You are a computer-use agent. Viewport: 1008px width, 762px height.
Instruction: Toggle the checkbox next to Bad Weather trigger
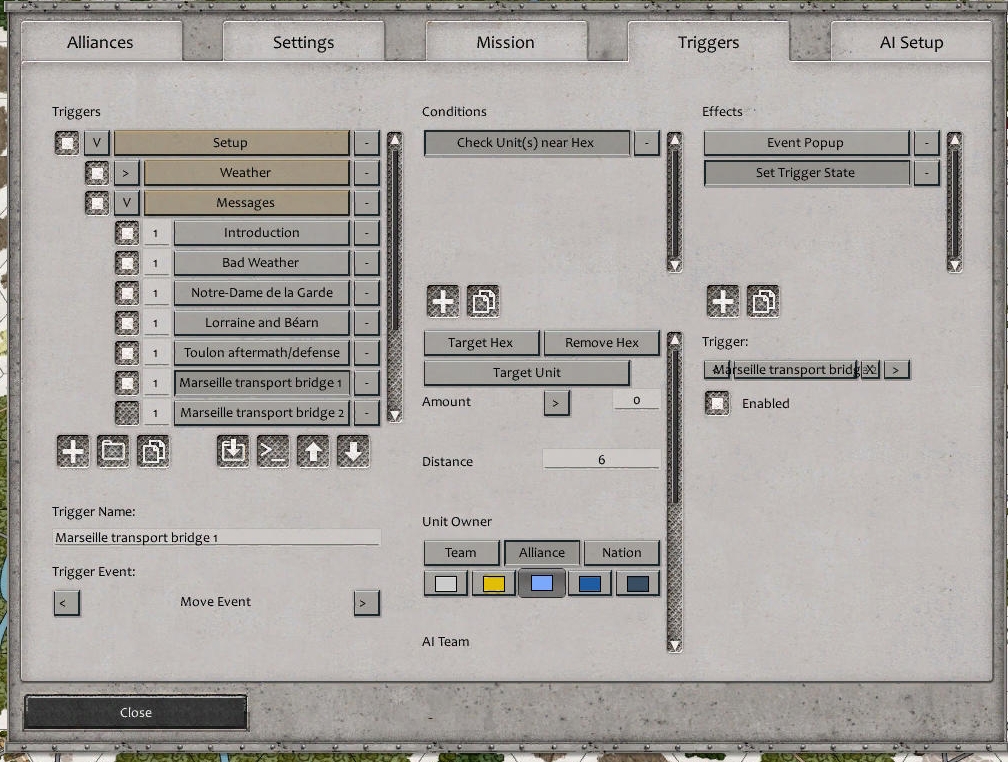(x=127, y=262)
